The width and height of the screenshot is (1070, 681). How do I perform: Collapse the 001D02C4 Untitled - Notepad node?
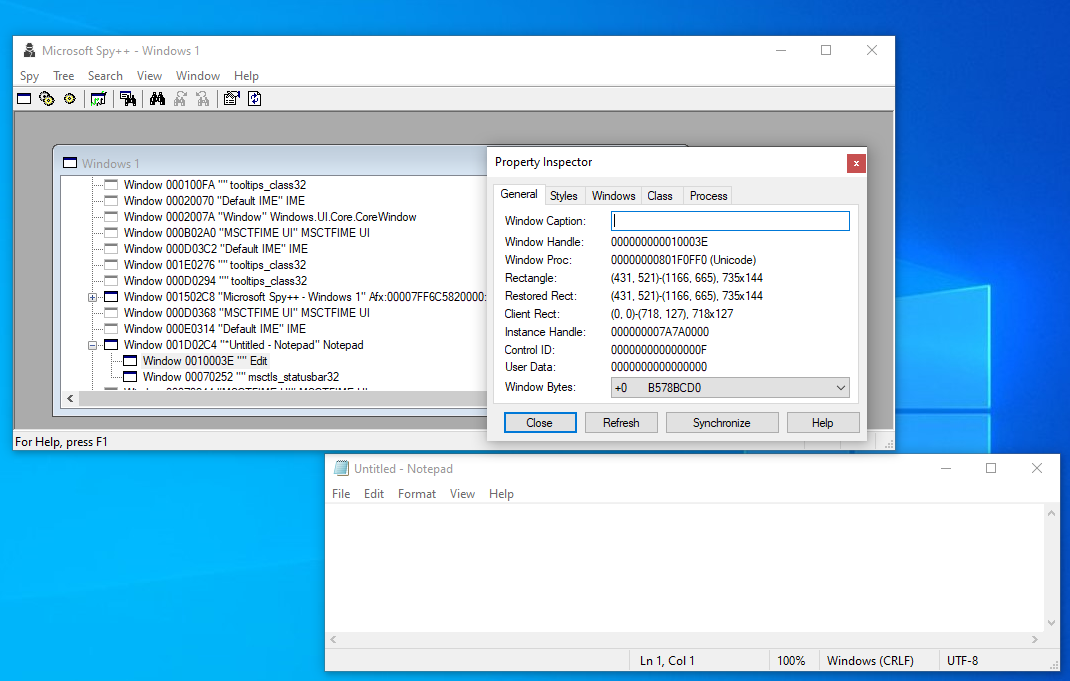click(x=92, y=345)
